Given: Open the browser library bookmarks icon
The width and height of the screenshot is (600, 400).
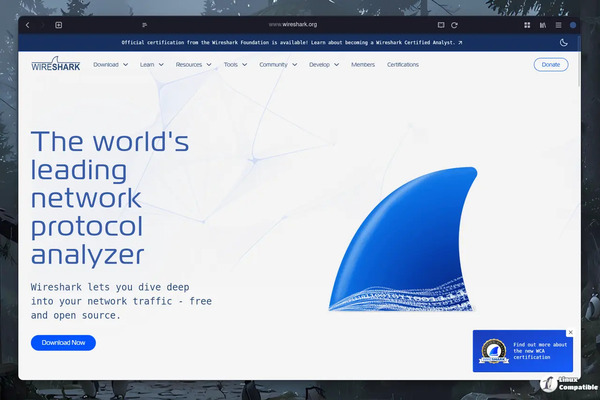Looking at the screenshot, I should point(542,24).
